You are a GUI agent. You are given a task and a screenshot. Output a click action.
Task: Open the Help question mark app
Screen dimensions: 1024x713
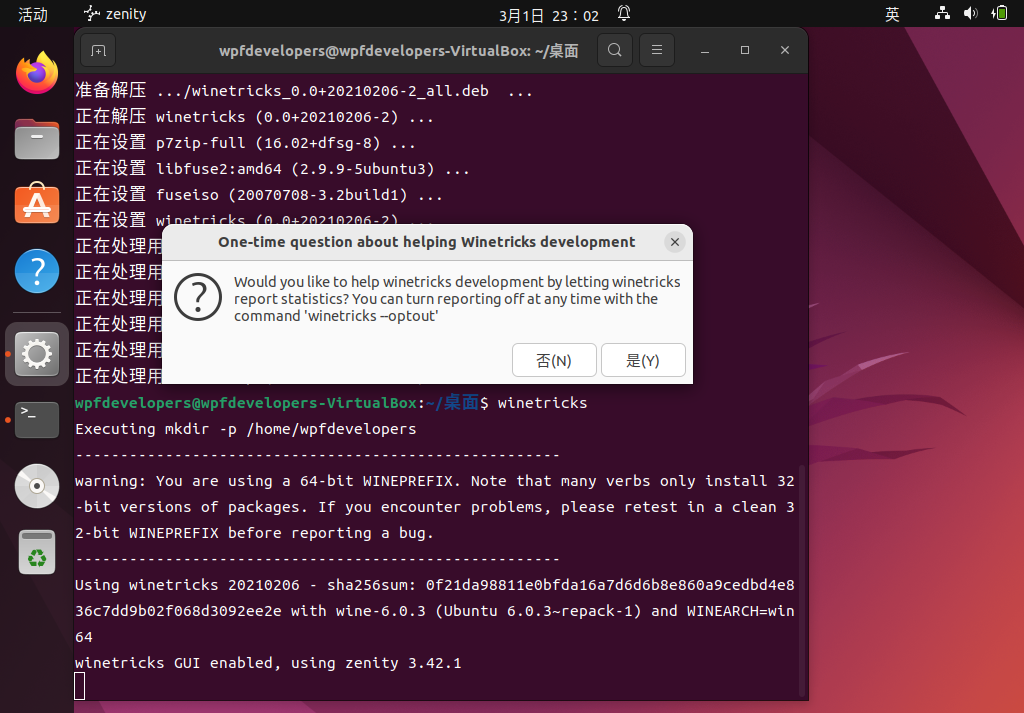pos(37,271)
